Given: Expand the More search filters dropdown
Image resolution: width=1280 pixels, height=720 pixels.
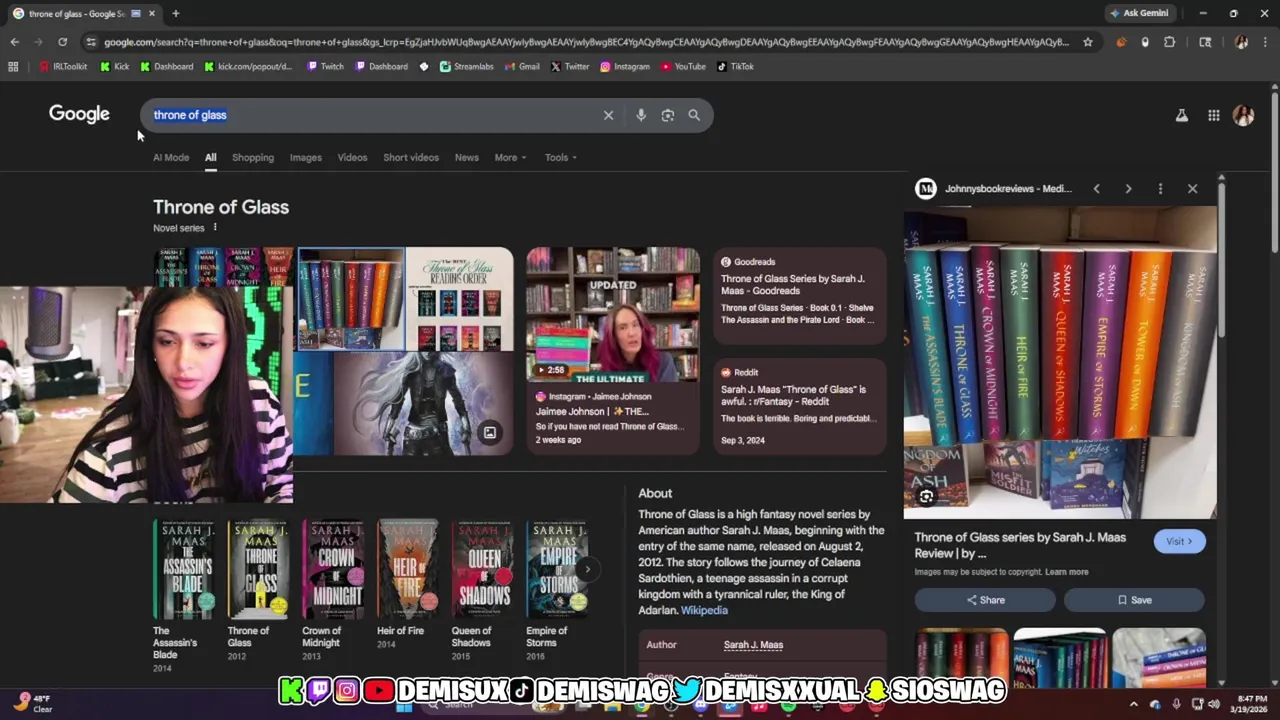Looking at the screenshot, I should pyautogui.click(x=510, y=157).
